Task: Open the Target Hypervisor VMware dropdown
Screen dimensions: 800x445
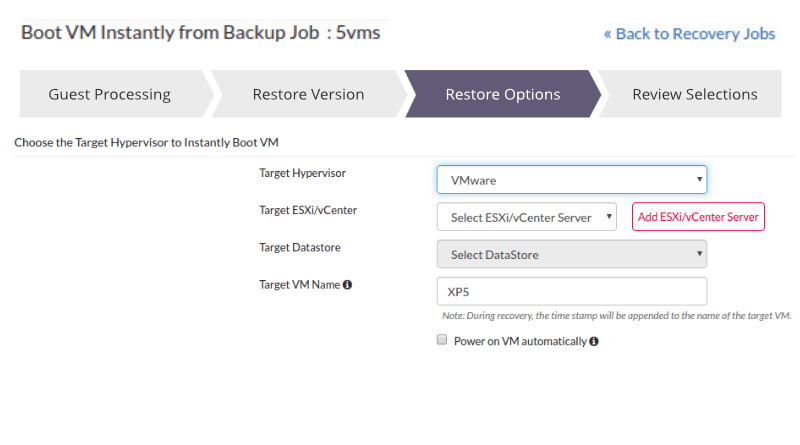Action: pos(571,180)
